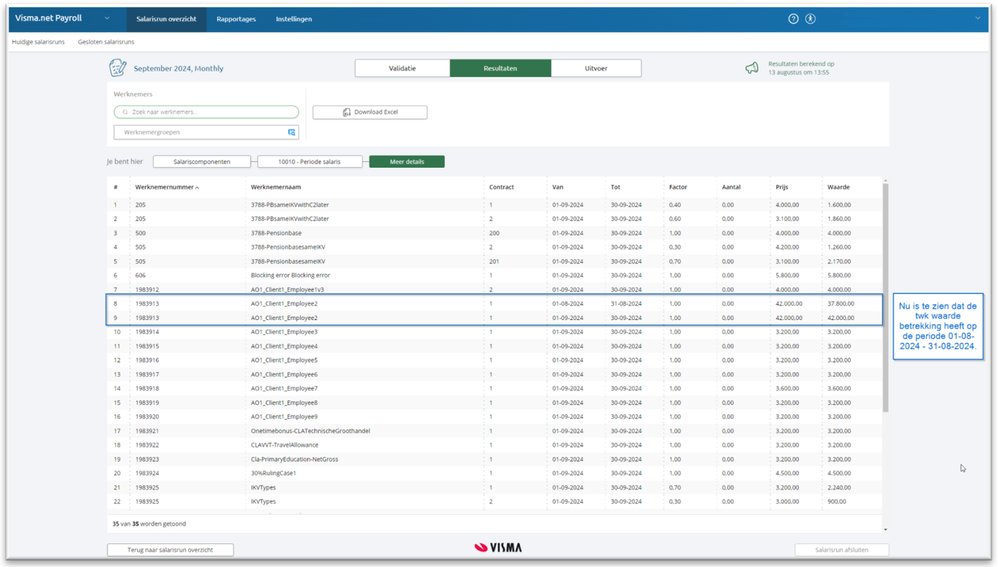Click the table vertical scrollbar
998x567 pixels.
885,298
